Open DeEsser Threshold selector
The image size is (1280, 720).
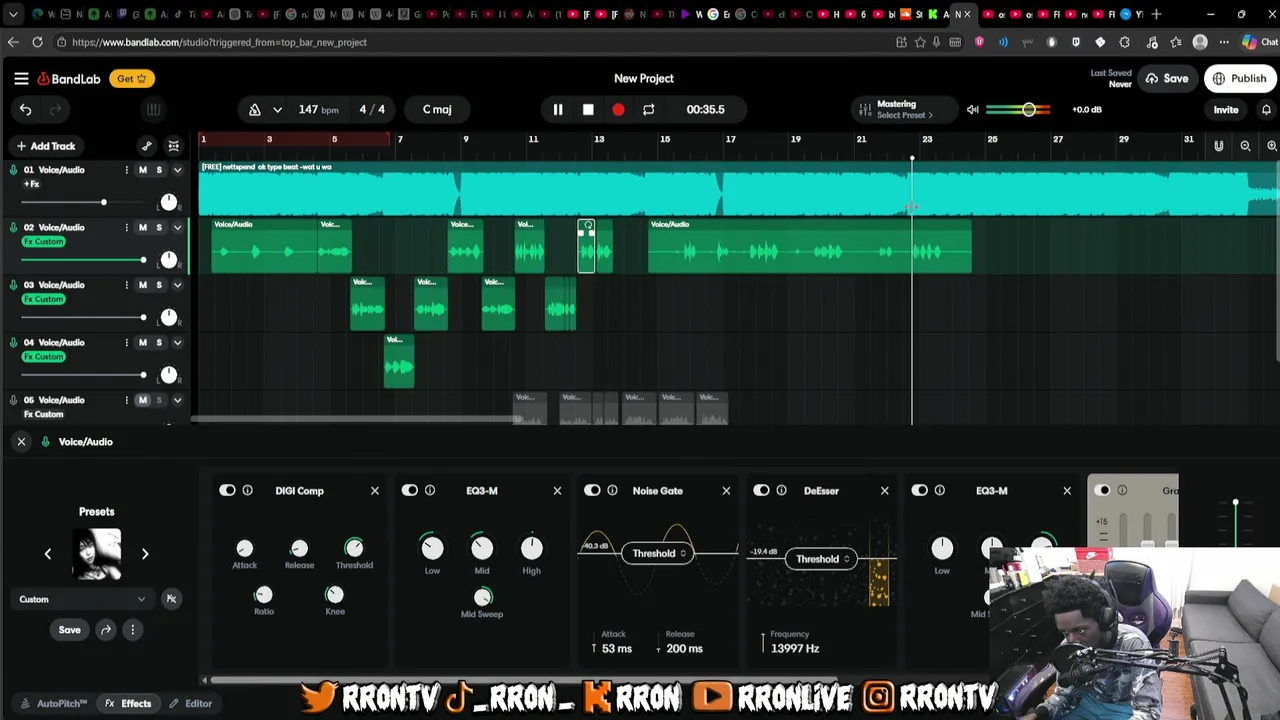click(x=821, y=559)
